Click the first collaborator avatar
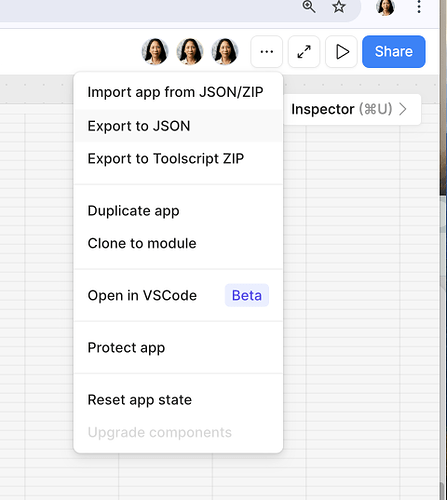This screenshot has height=500, width=447. (x=155, y=52)
